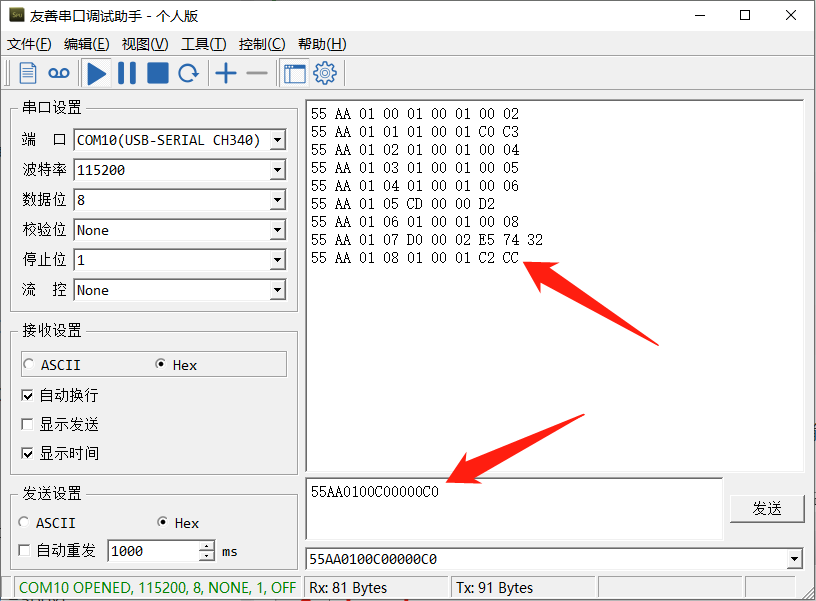Click the tape recorder toolbar icon

tap(60, 73)
